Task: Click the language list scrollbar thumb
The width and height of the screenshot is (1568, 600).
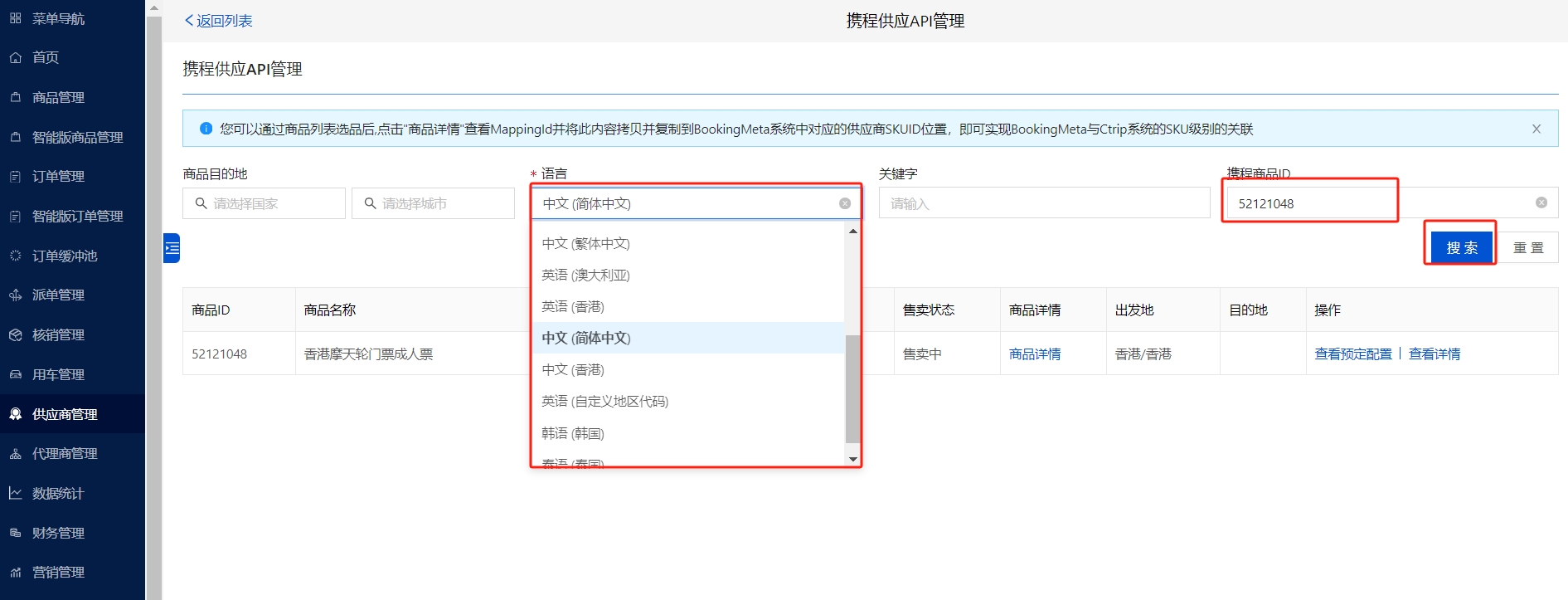Action: (x=852, y=389)
